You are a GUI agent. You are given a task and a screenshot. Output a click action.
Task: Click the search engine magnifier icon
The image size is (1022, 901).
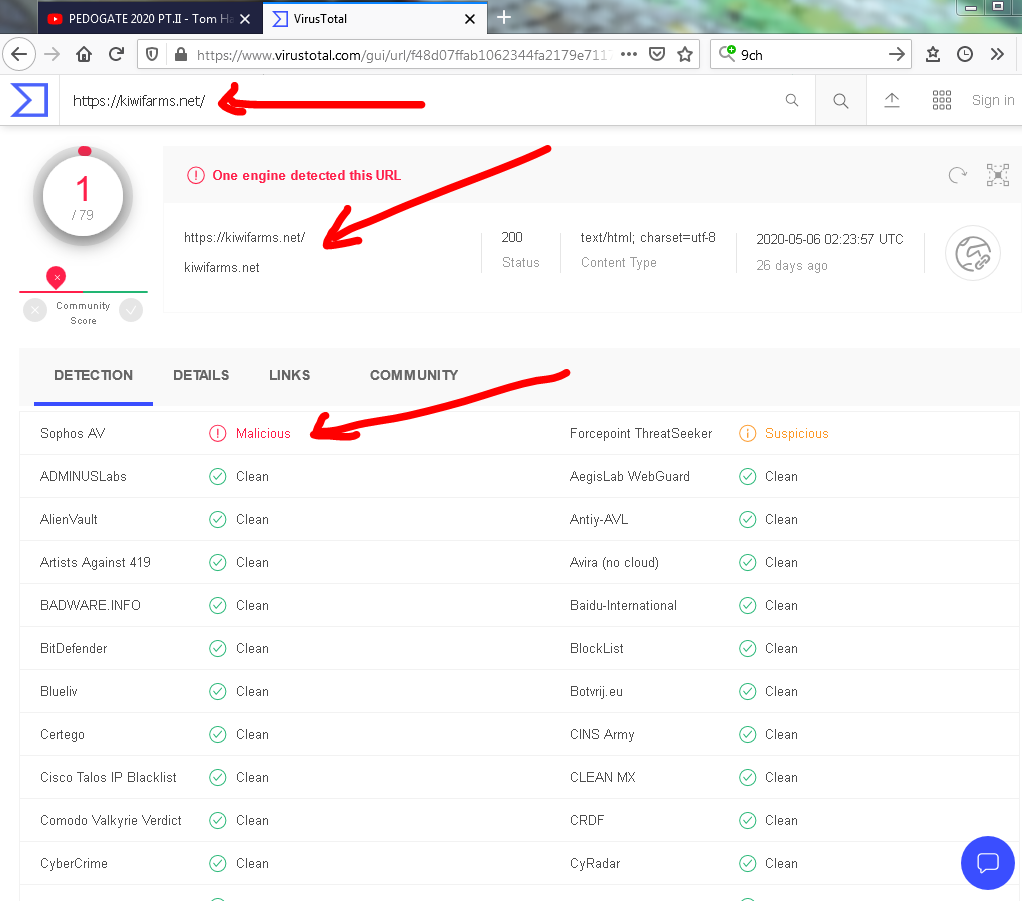pos(727,53)
